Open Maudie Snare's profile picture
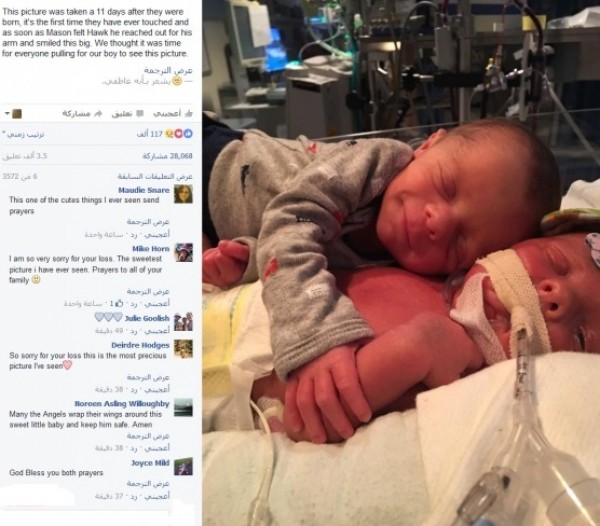The image size is (600, 526). 183,194
